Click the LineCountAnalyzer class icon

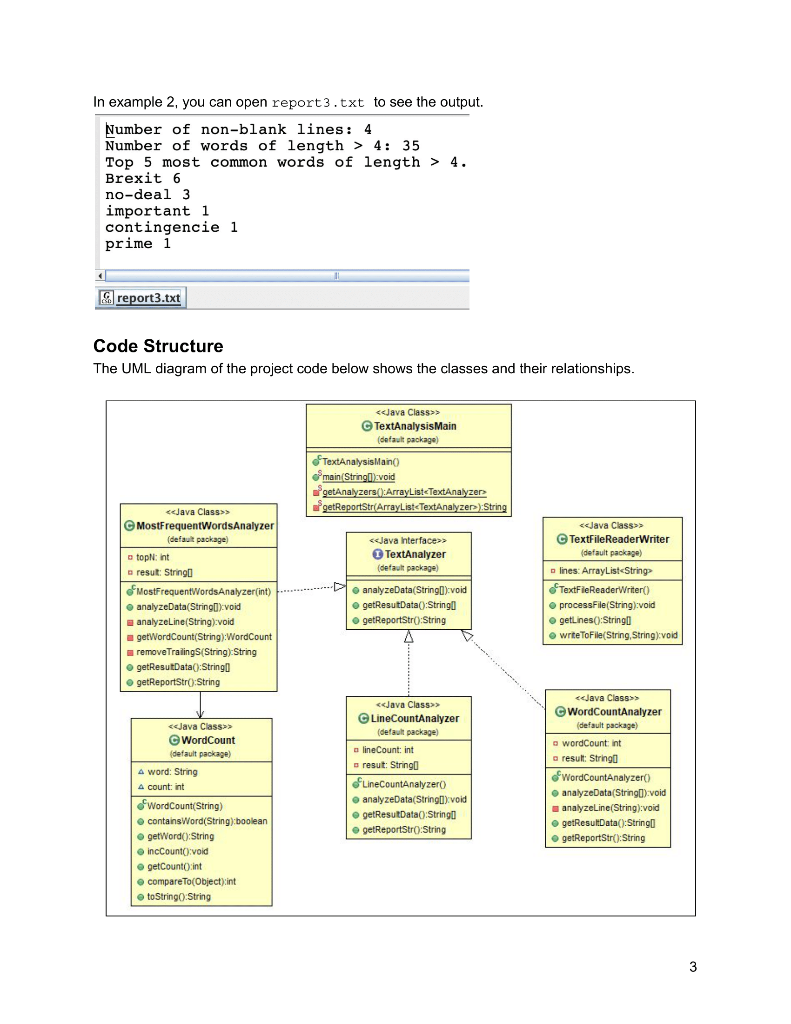[x=364, y=718]
